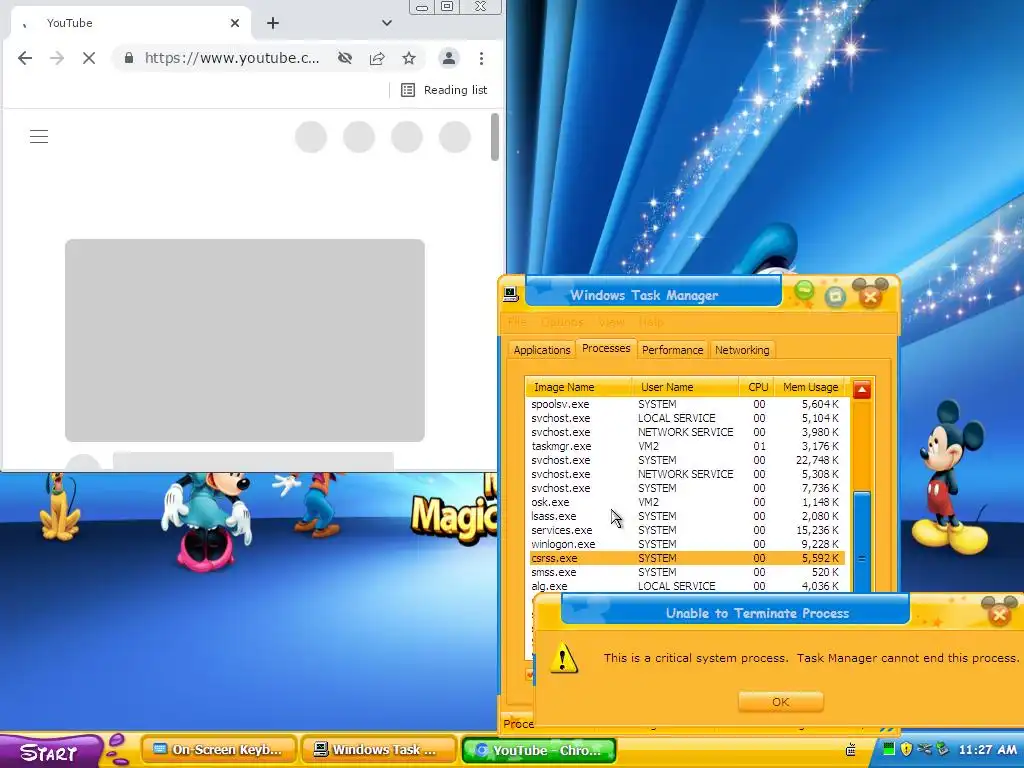Click the crossed-out eye icon in the address bar
Viewport: 1024px width, 768px height.
pyautogui.click(x=345, y=58)
